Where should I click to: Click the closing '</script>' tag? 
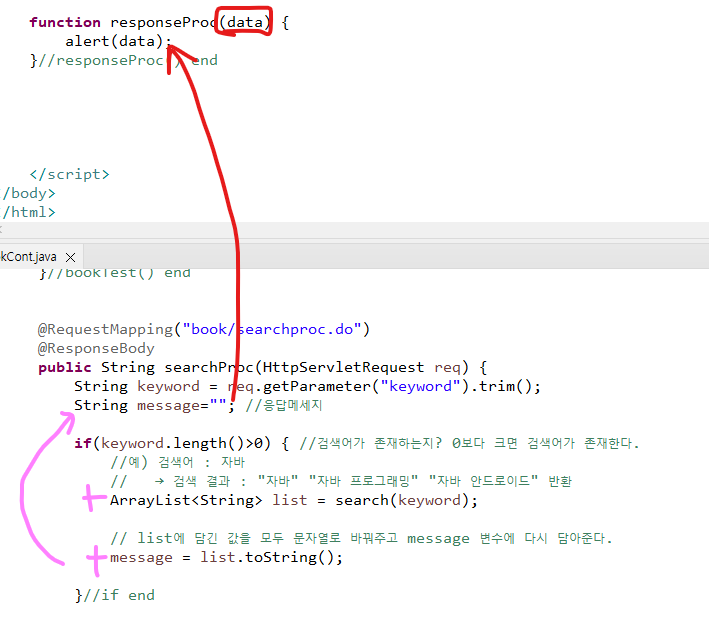(x=70, y=174)
